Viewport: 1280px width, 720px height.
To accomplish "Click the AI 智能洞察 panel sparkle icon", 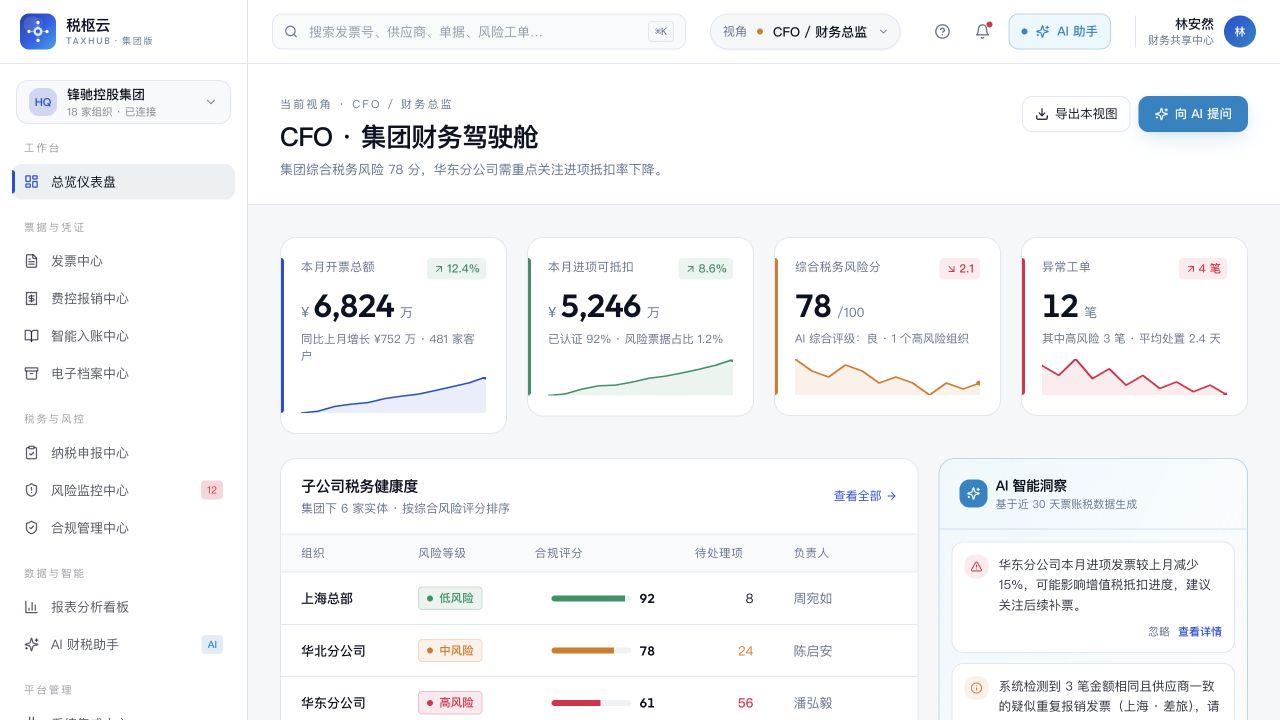I will (973, 493).
